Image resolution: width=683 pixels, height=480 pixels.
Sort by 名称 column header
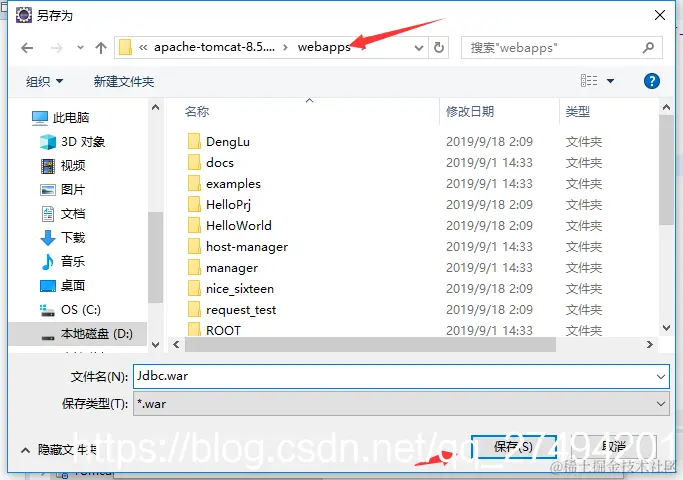pos(197,112)
